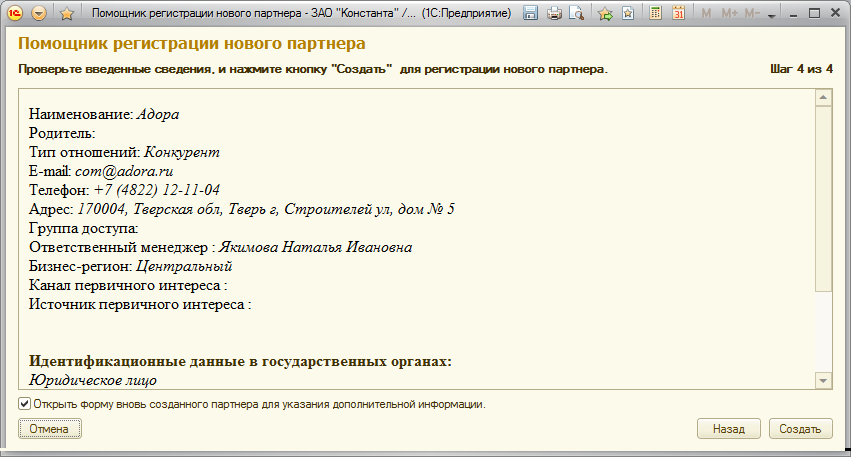Click the link bookmark page-with-star icon
Screen dimensions: 851x457
click(x=628, y=13)
